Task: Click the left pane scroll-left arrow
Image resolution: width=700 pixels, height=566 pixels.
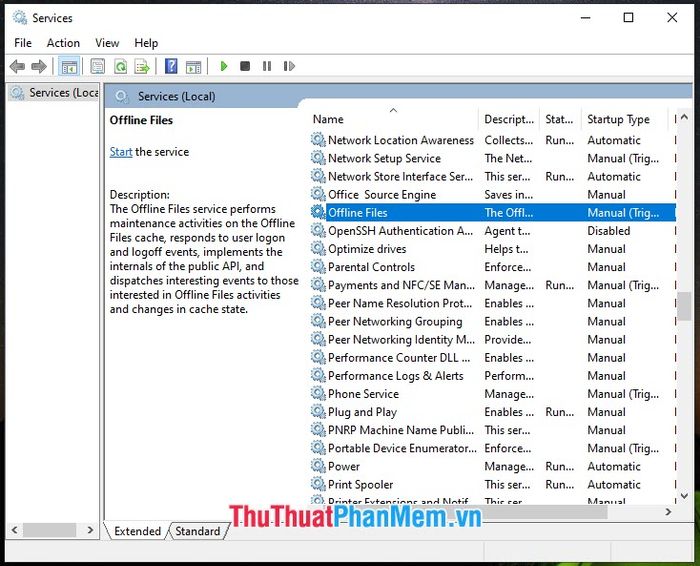Action: tap(14, 530)
